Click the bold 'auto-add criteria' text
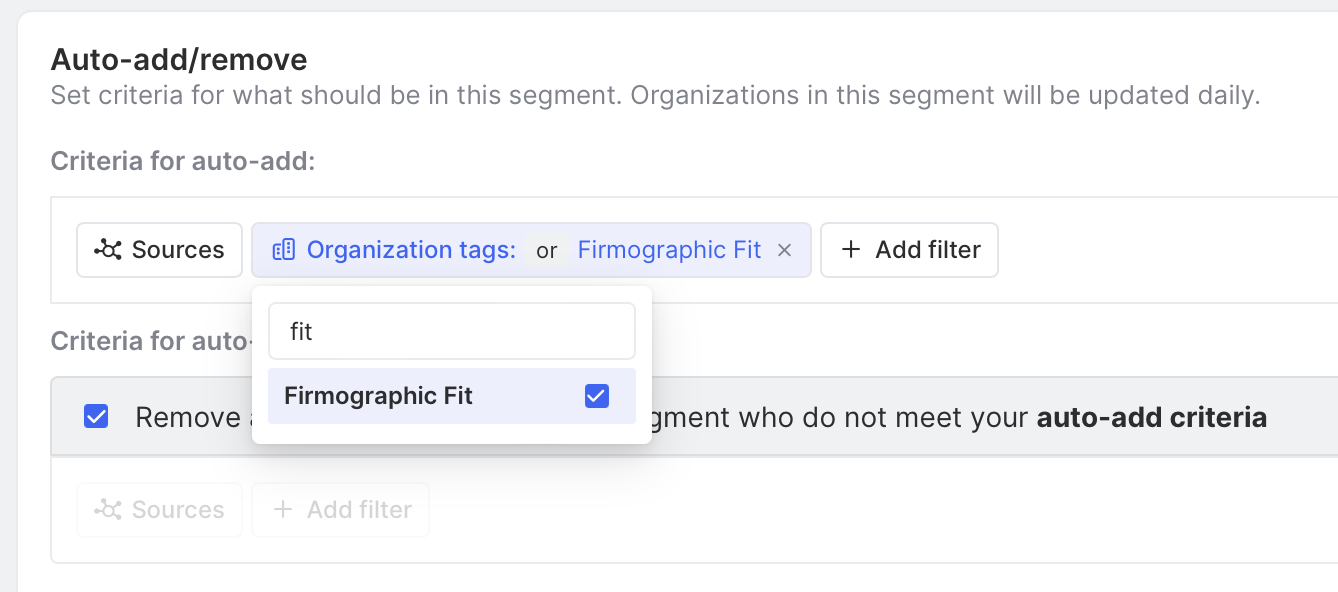 pos(1151,417)
